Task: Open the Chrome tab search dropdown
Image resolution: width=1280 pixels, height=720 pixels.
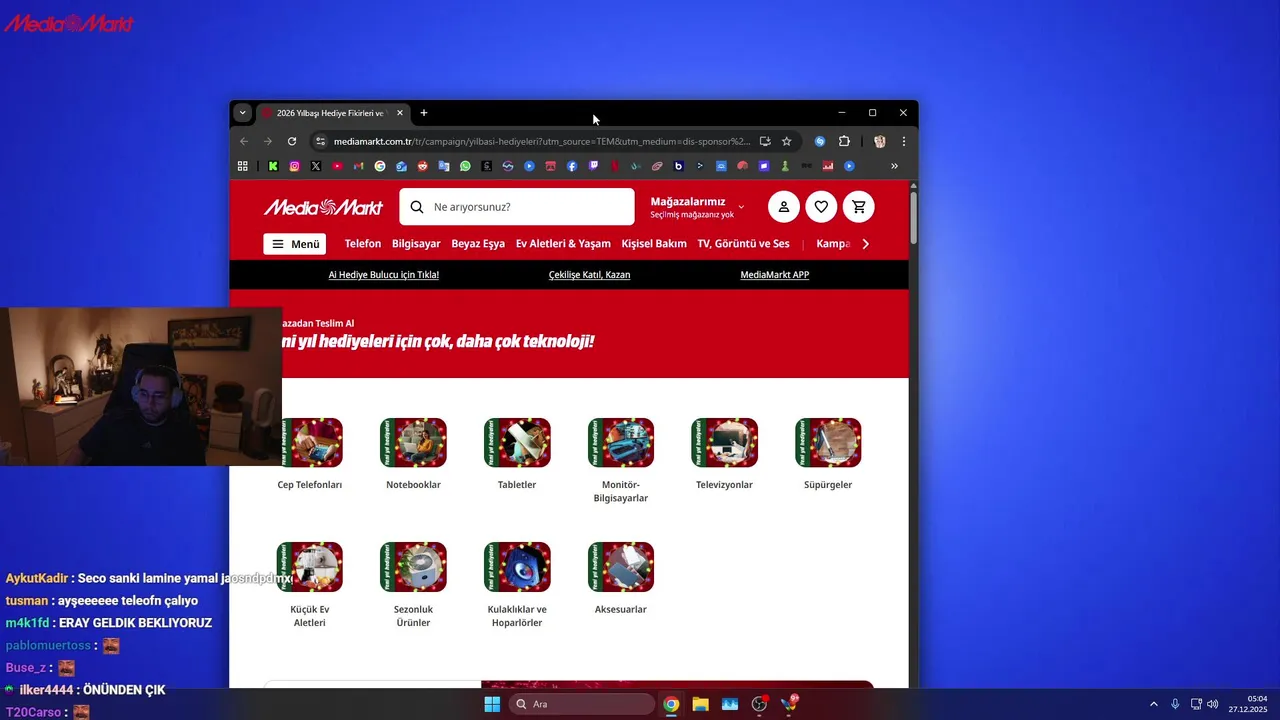Action: 242,113
